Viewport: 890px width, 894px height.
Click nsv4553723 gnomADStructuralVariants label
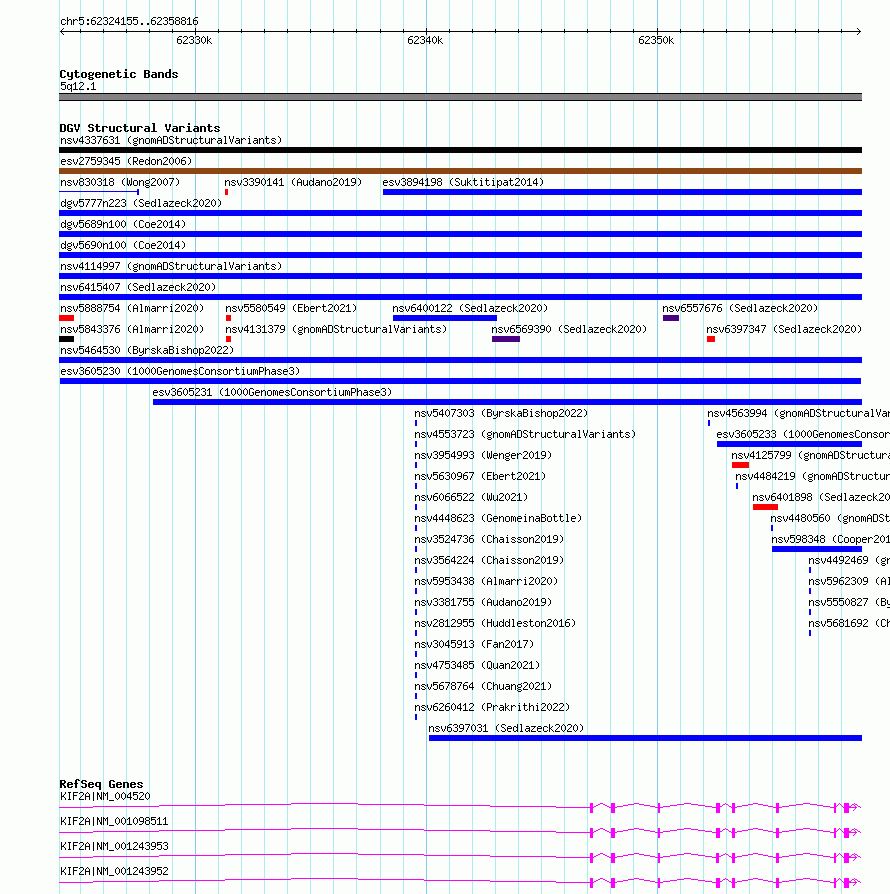point(525,434)
